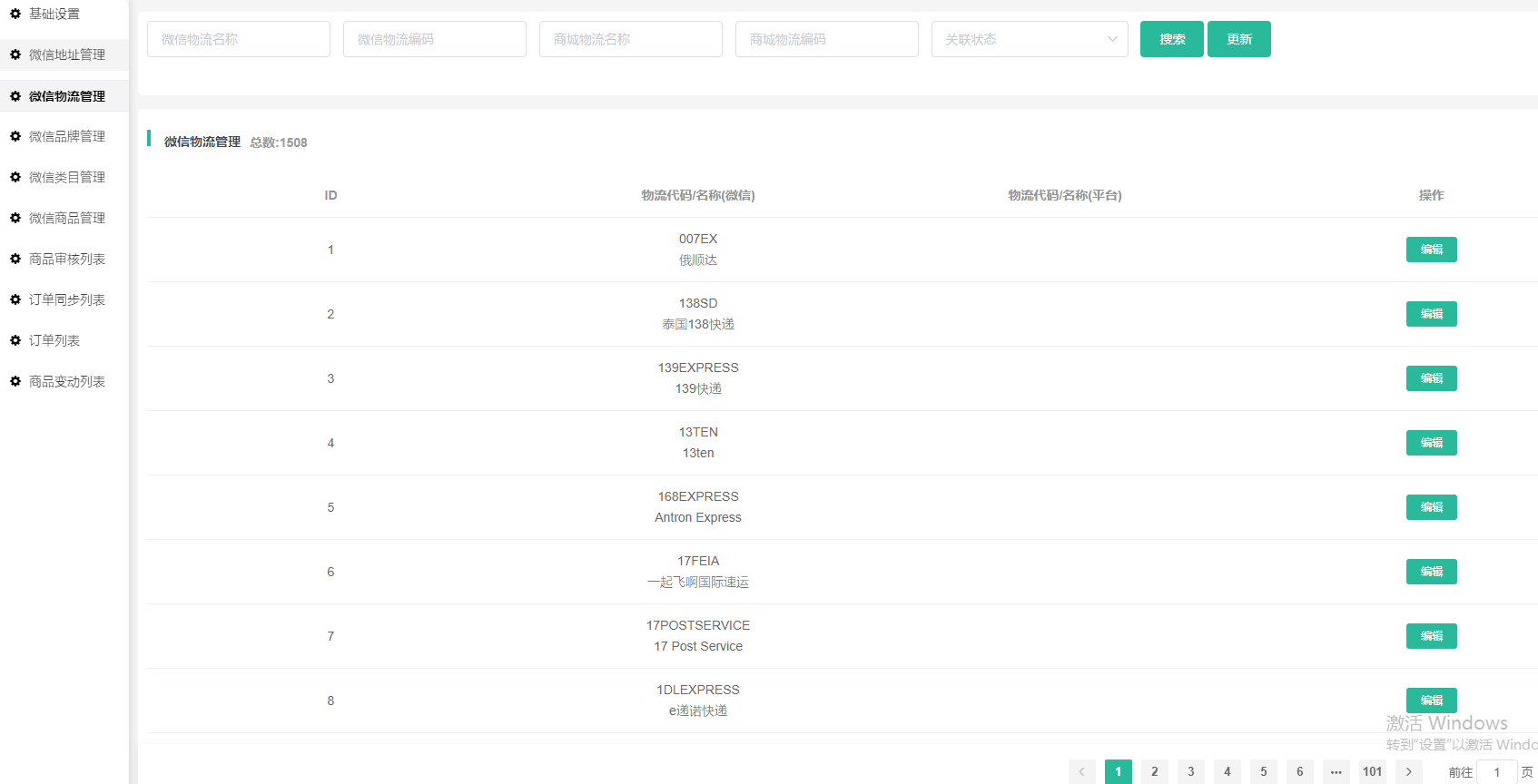Edit the 17POSTSERVICE row
This screenshot has height=784, width=1538.
(x=1432, y=636)
